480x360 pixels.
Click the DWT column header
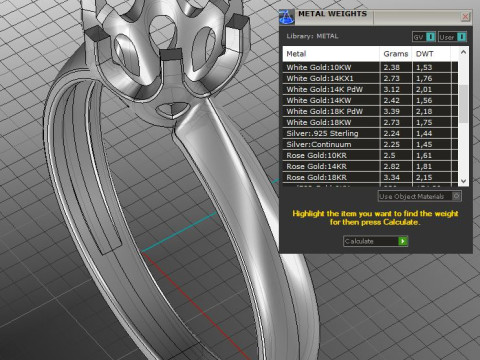(431, 54)
